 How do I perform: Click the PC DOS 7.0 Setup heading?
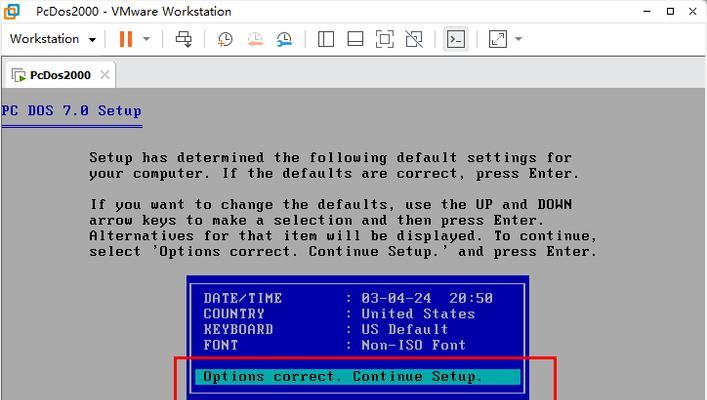[71, 111]
